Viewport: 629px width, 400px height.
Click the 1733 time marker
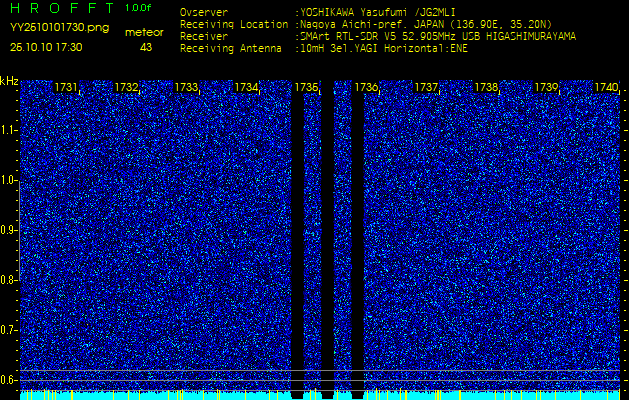click(186, 87)
